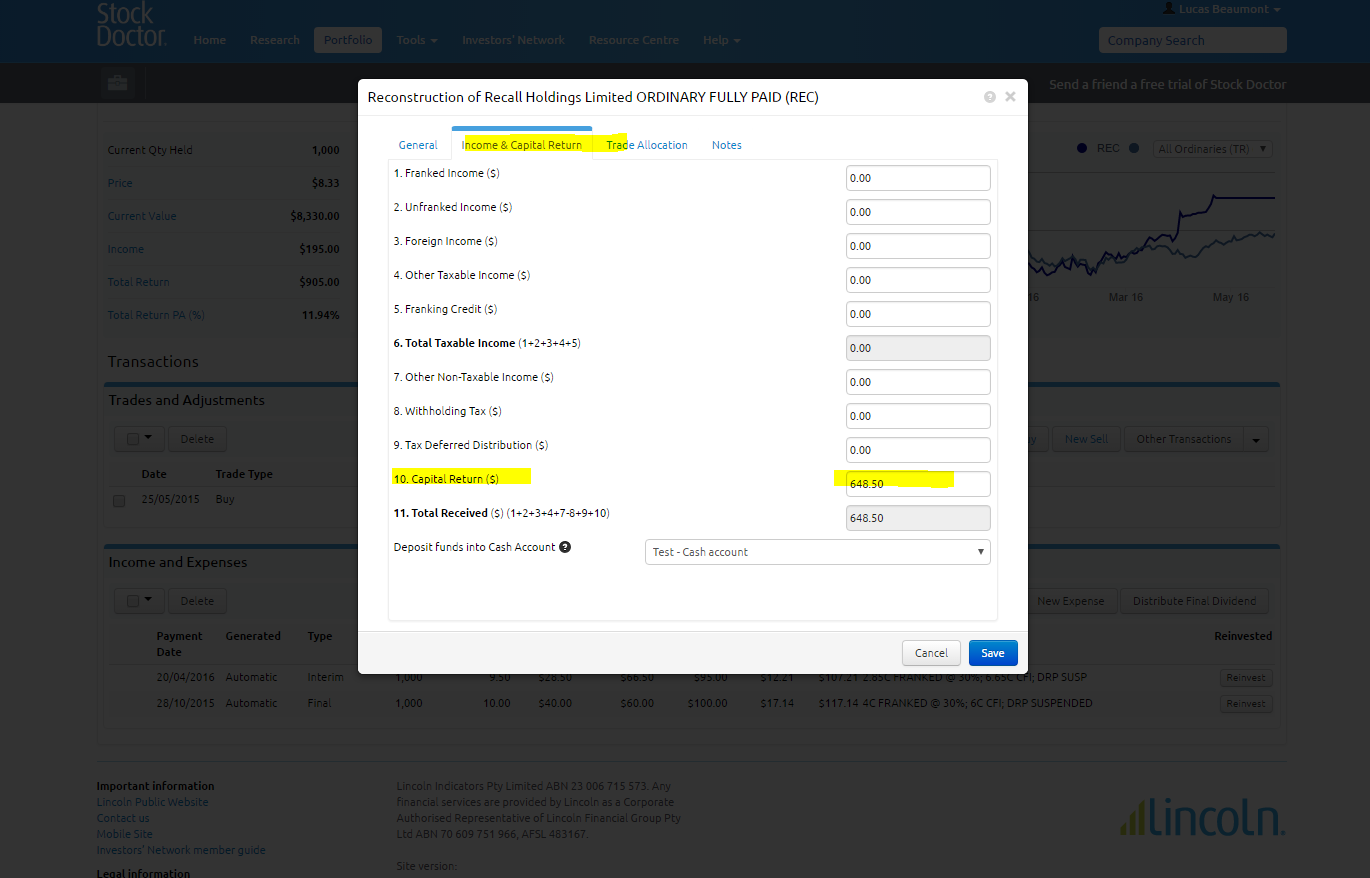Click the Cancel button
The height and width of the screenshot is (878, 1370).
click(x=931, y=653)
